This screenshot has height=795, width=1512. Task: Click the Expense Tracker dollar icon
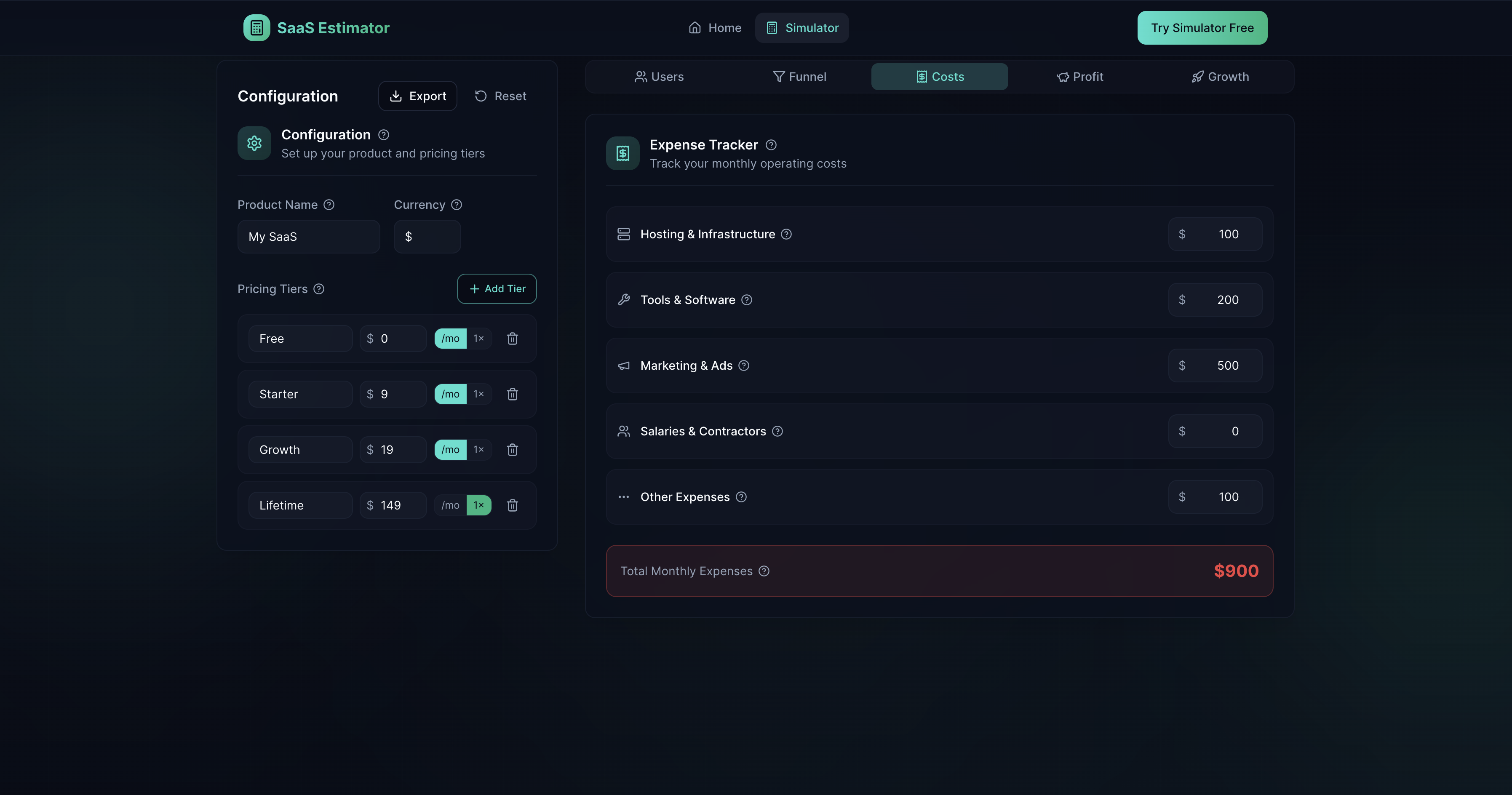point(622,152)
